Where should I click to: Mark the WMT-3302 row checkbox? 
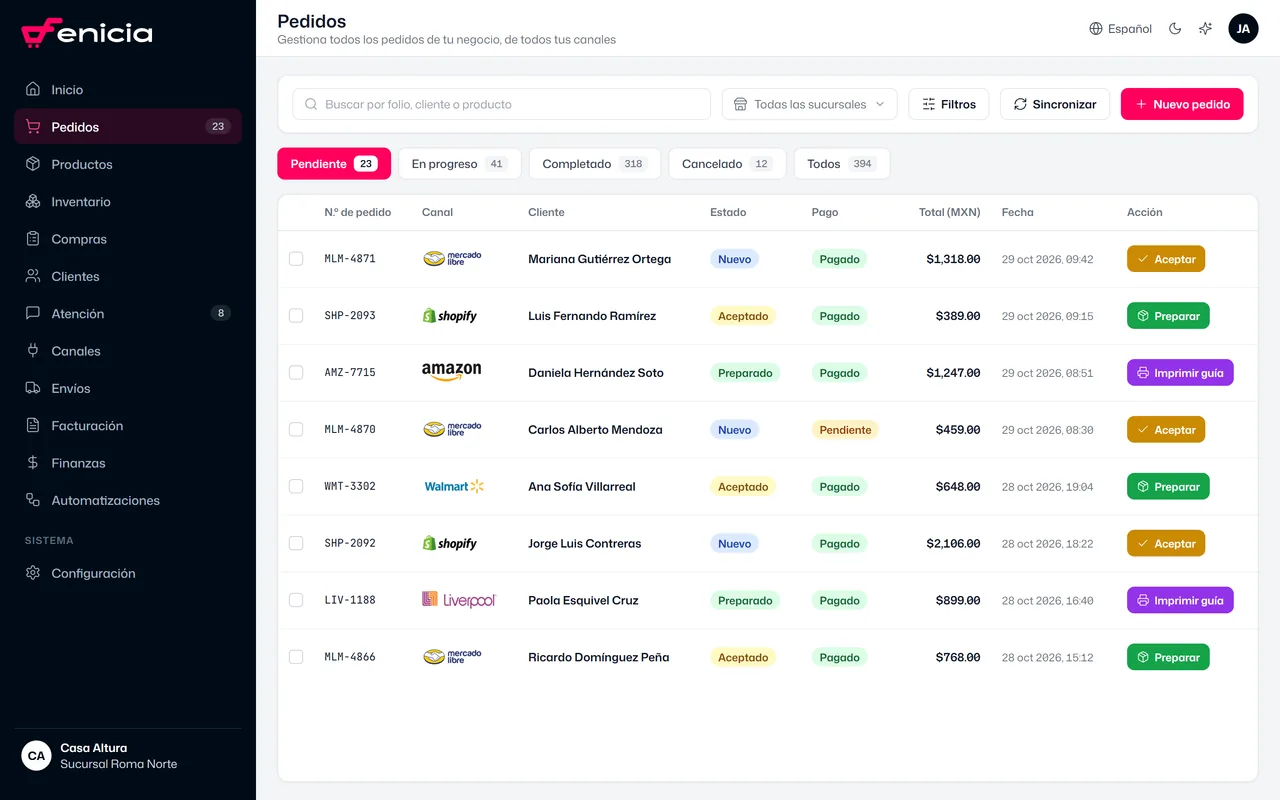(x=296, y=486)
